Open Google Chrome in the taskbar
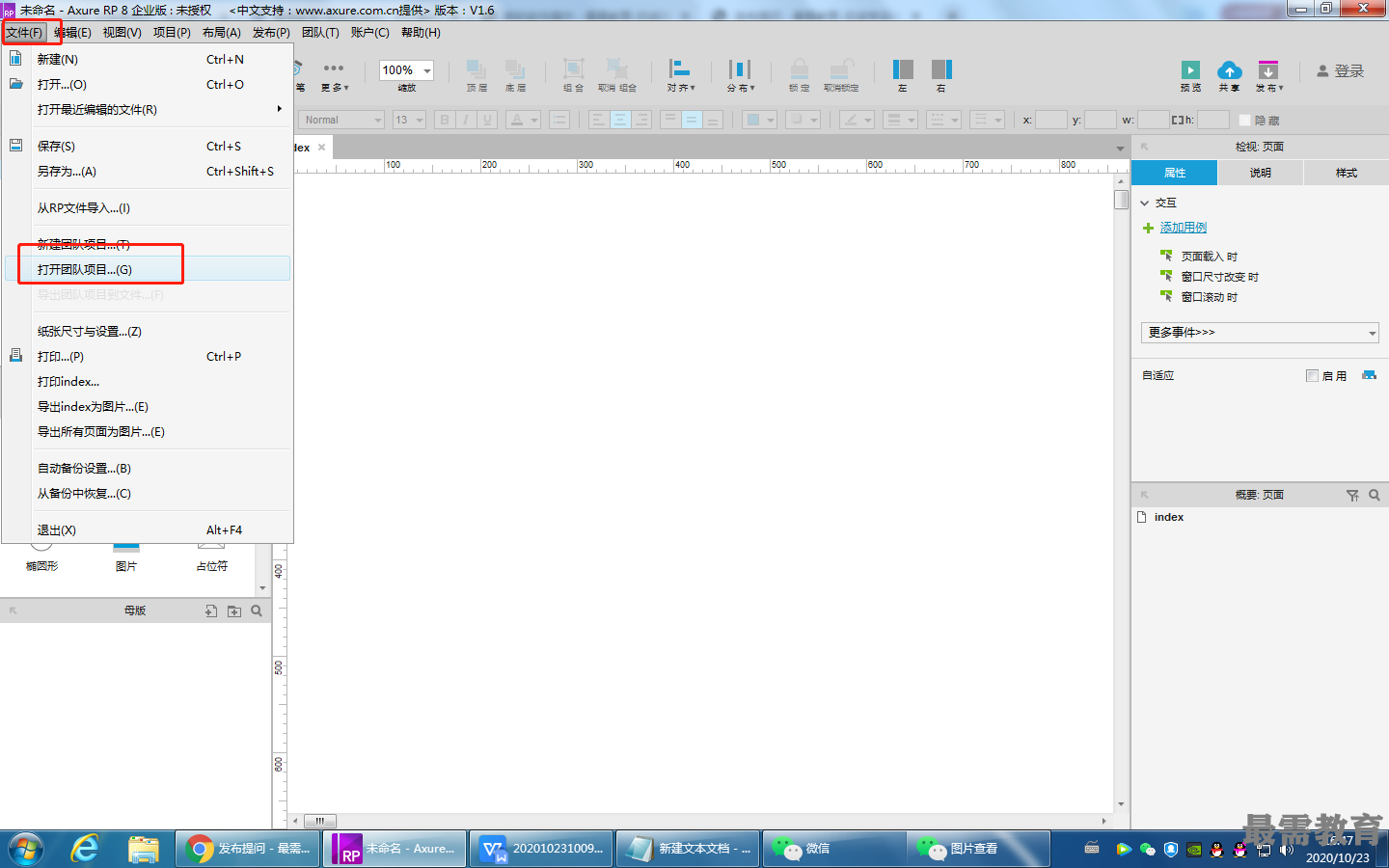The width and height of the screenshot is (1389, 868). (x=248, y=849)
